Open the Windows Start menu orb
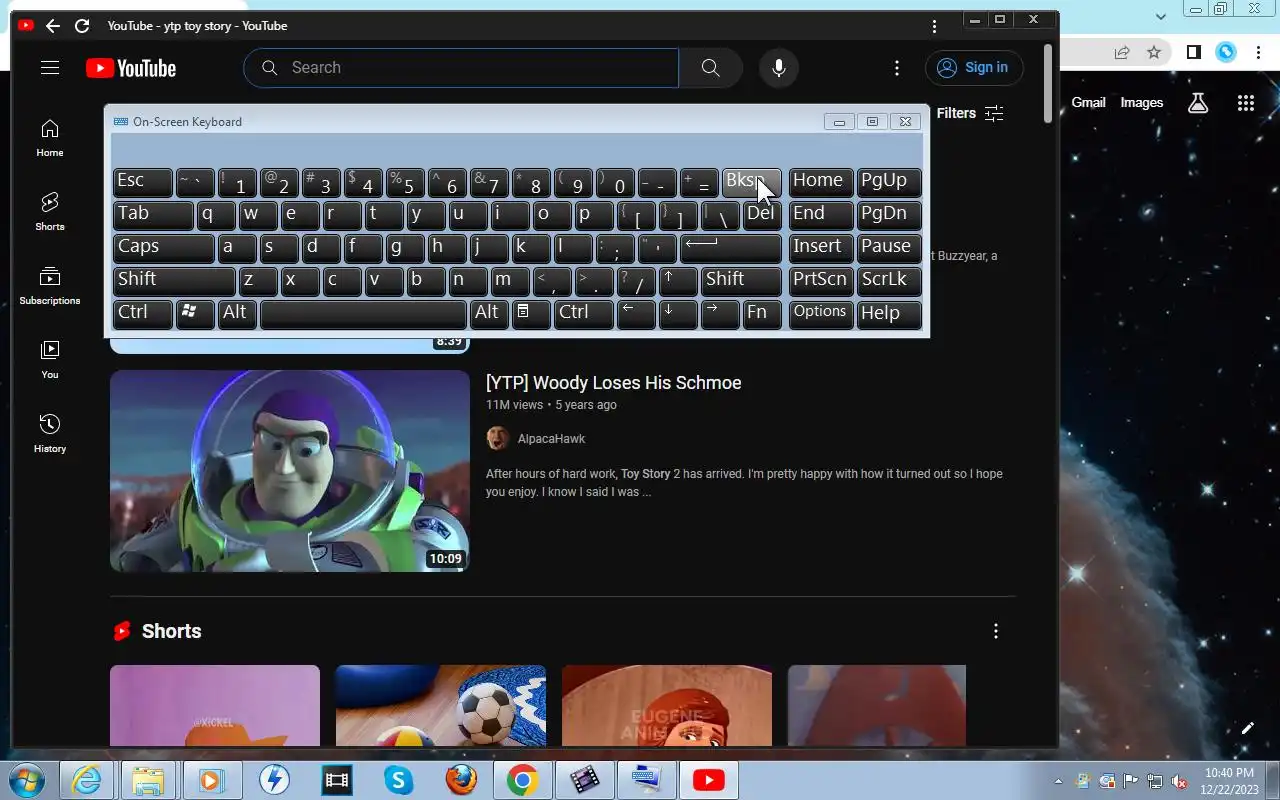Image resolution: width=1280 pixels, height=800 pixels. 28,780
